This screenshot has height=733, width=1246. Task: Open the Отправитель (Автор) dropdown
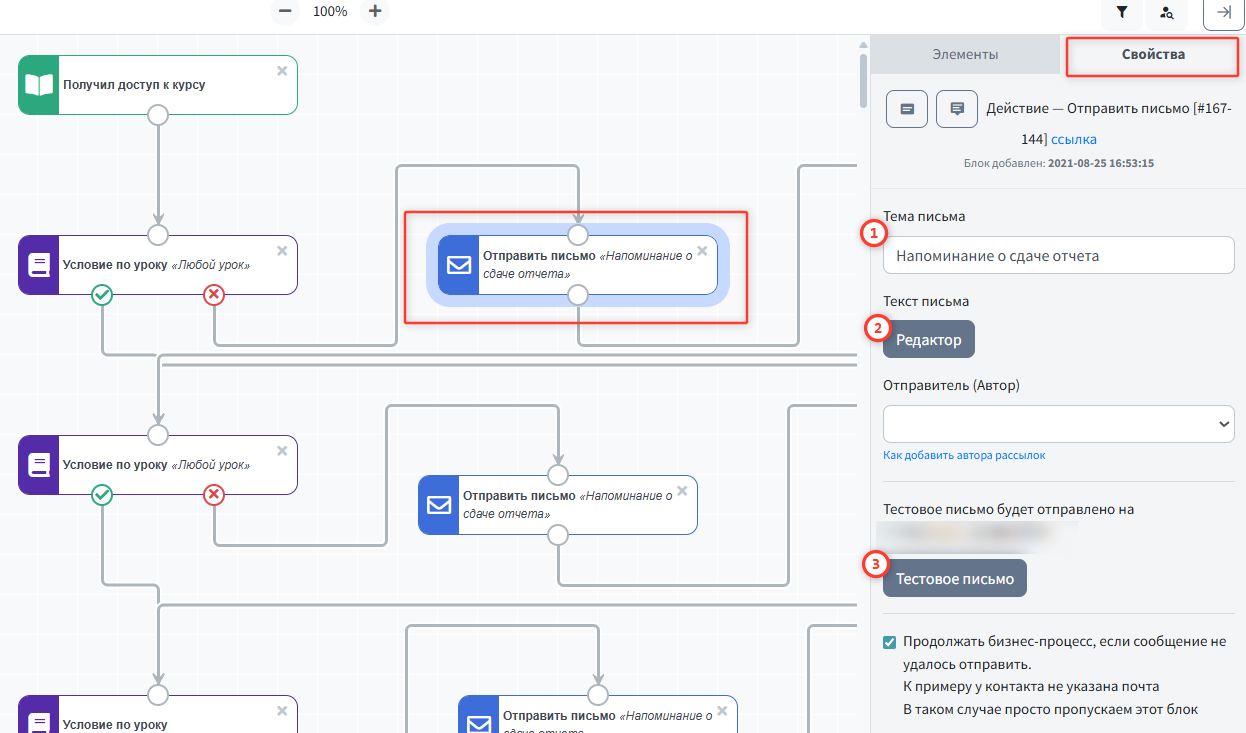click(1058, 424)
